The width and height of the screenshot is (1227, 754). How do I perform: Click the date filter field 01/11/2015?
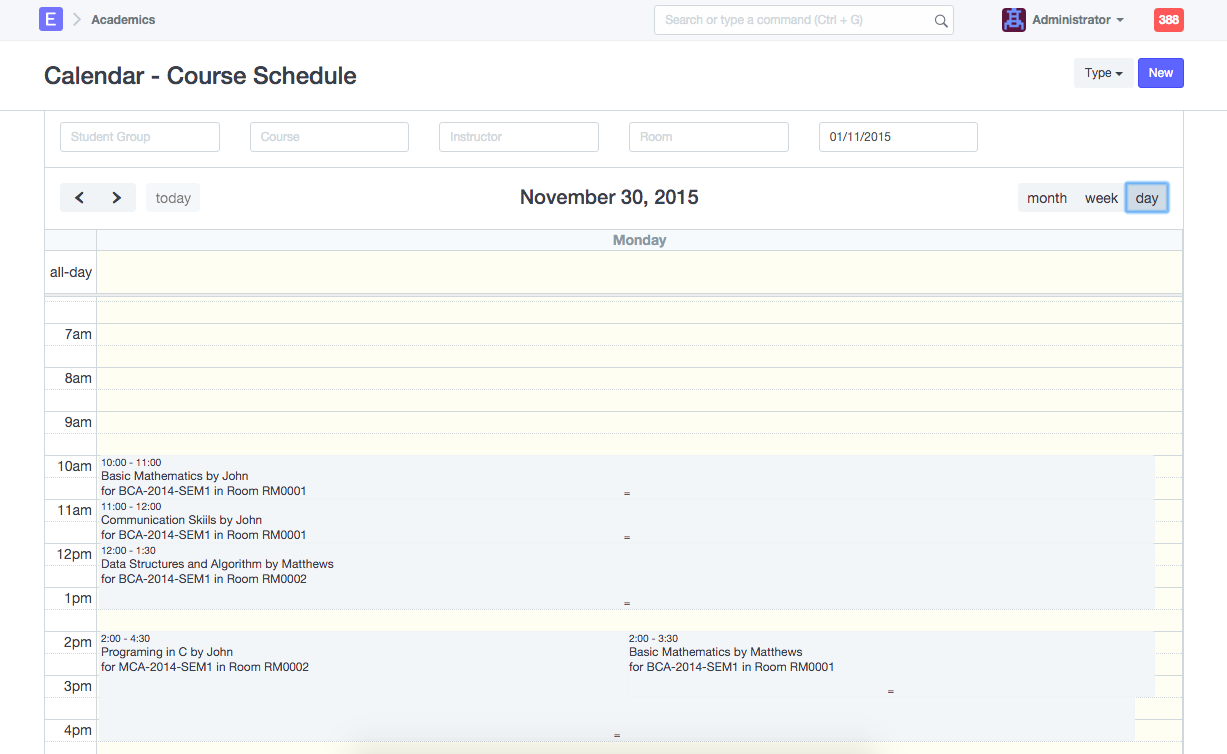coord(898,137)
